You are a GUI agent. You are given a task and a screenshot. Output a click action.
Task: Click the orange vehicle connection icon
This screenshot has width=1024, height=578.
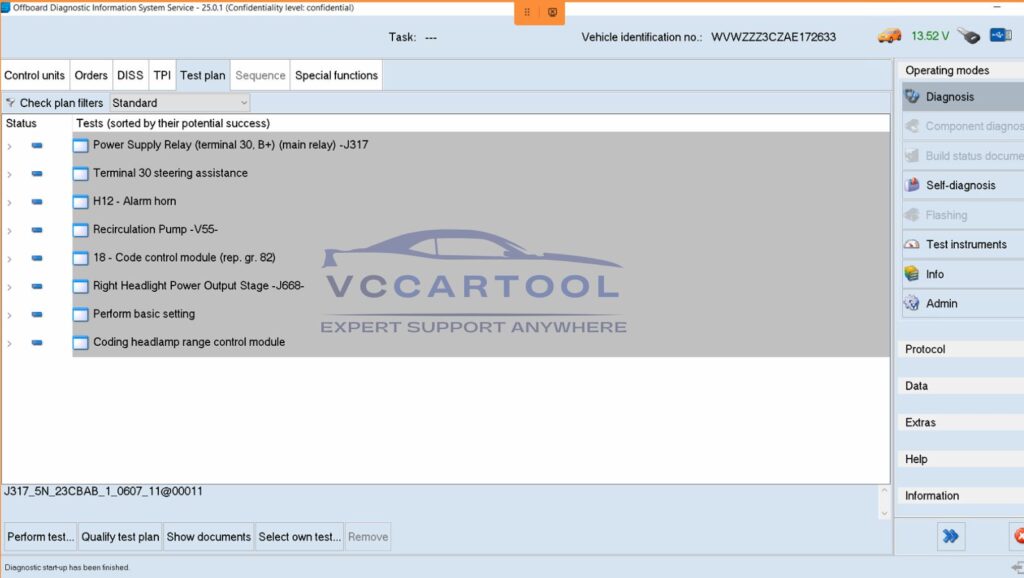coord(889,33)
